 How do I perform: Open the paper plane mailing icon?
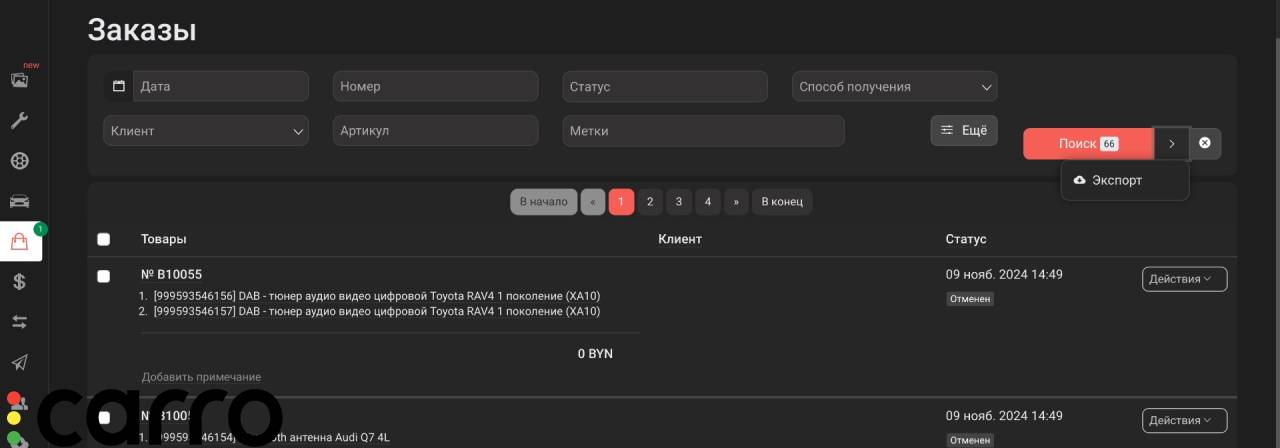pos(19,362)
